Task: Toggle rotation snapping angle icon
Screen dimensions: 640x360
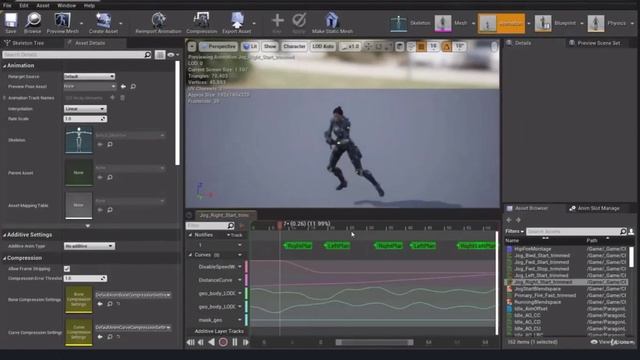Action: [x=447, y=47]
